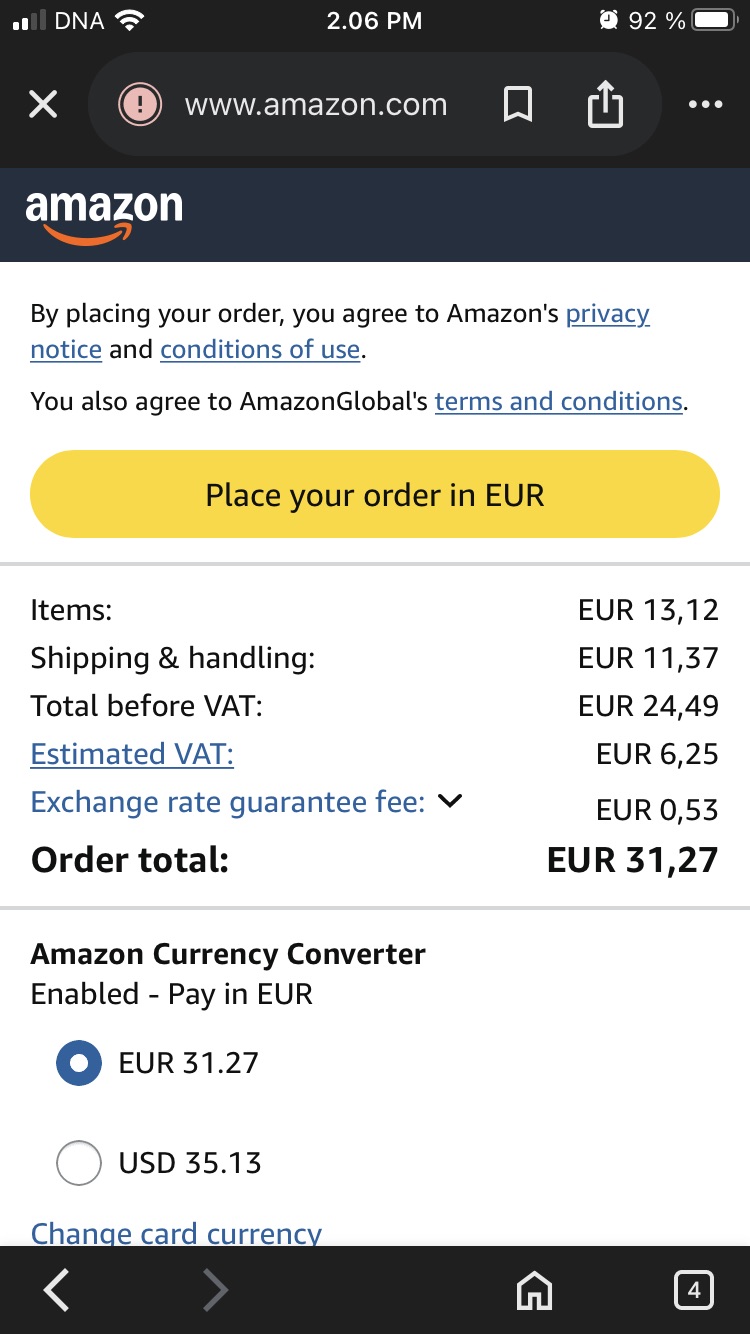This screenshot has width=750, height=1334.
Task: Open the privacy notice link
Action: [607, 314]
